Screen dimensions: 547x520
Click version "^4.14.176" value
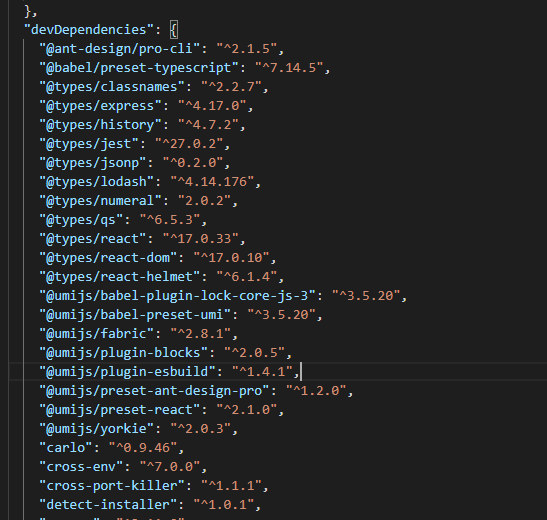tap(212, 182)
